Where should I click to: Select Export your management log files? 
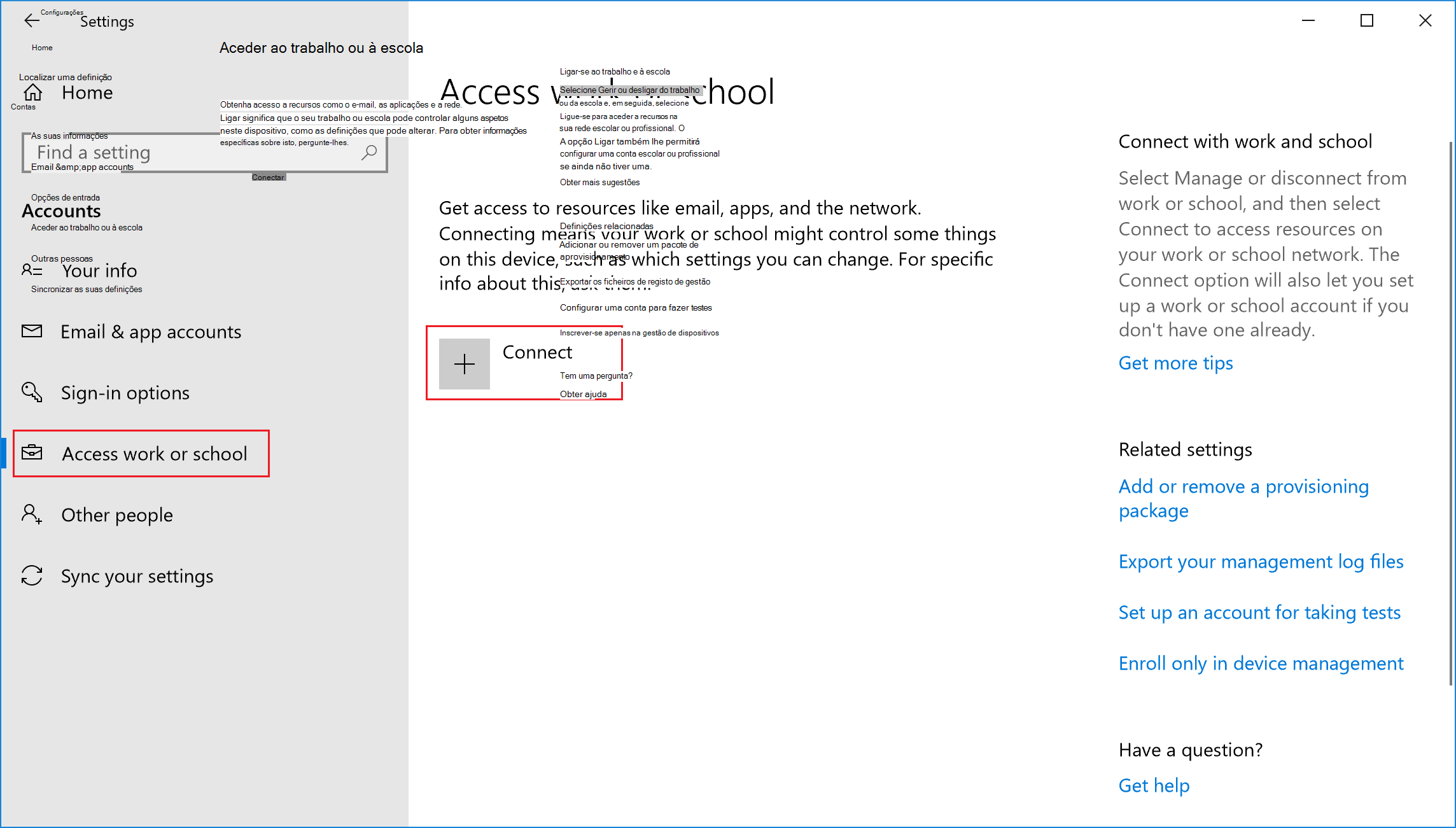1261,560
